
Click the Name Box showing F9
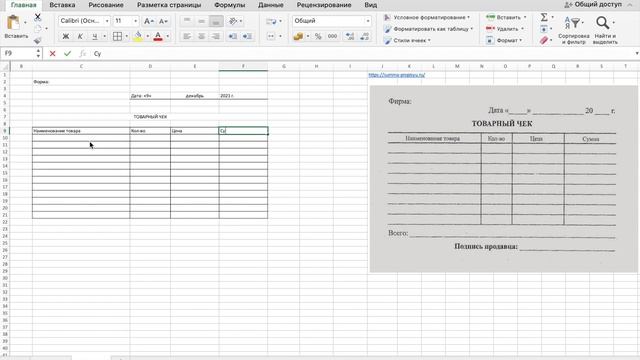tap(18, 53)
